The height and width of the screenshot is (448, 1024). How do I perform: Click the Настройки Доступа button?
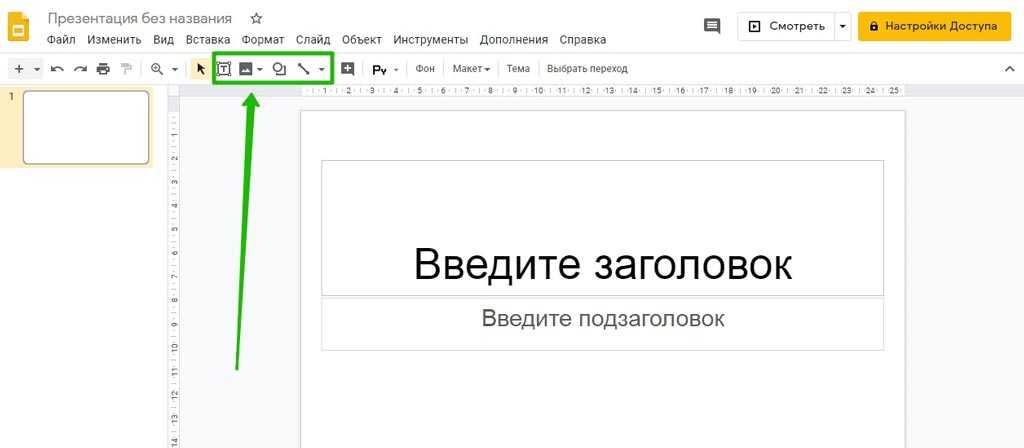click(934, 26)
